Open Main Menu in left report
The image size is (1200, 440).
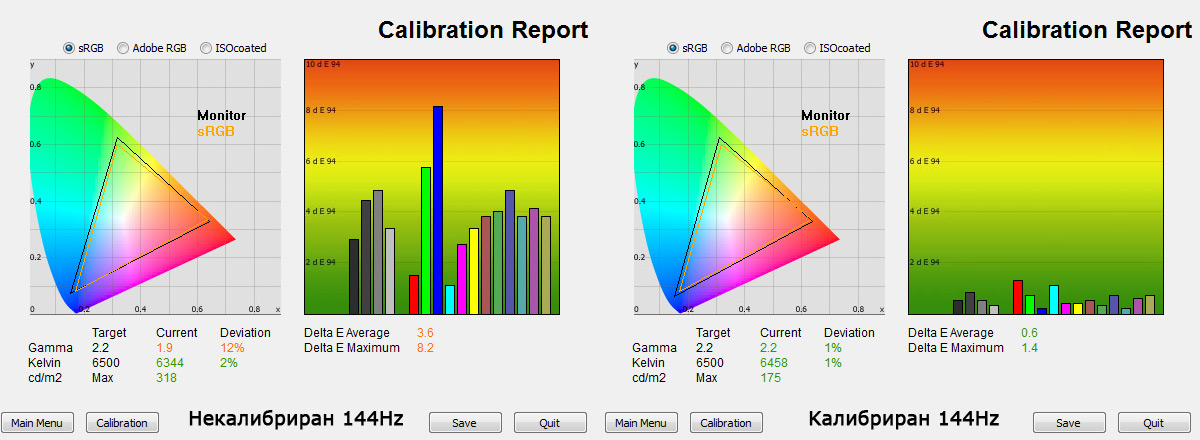[x=37, y=423]
